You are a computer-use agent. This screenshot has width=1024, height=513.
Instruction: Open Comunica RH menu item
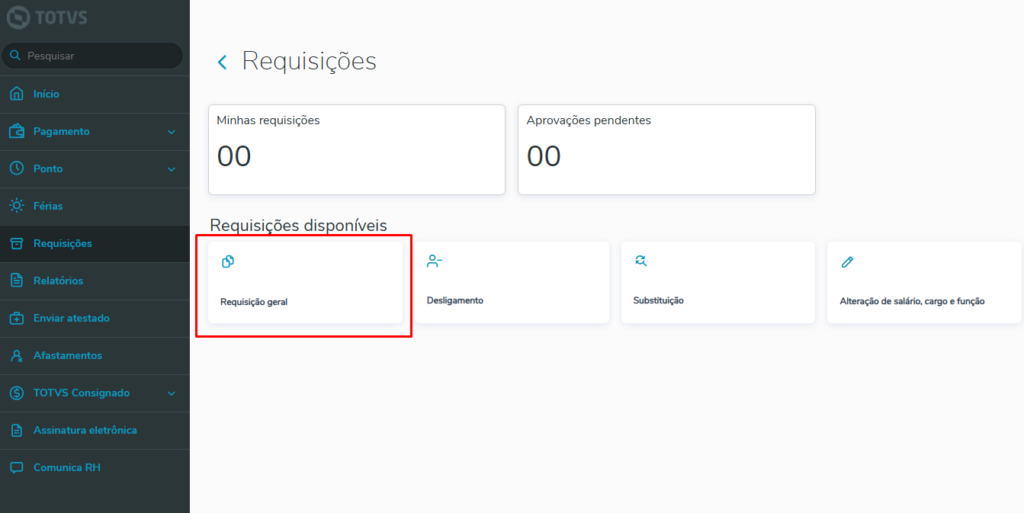[x=66, y=467]
